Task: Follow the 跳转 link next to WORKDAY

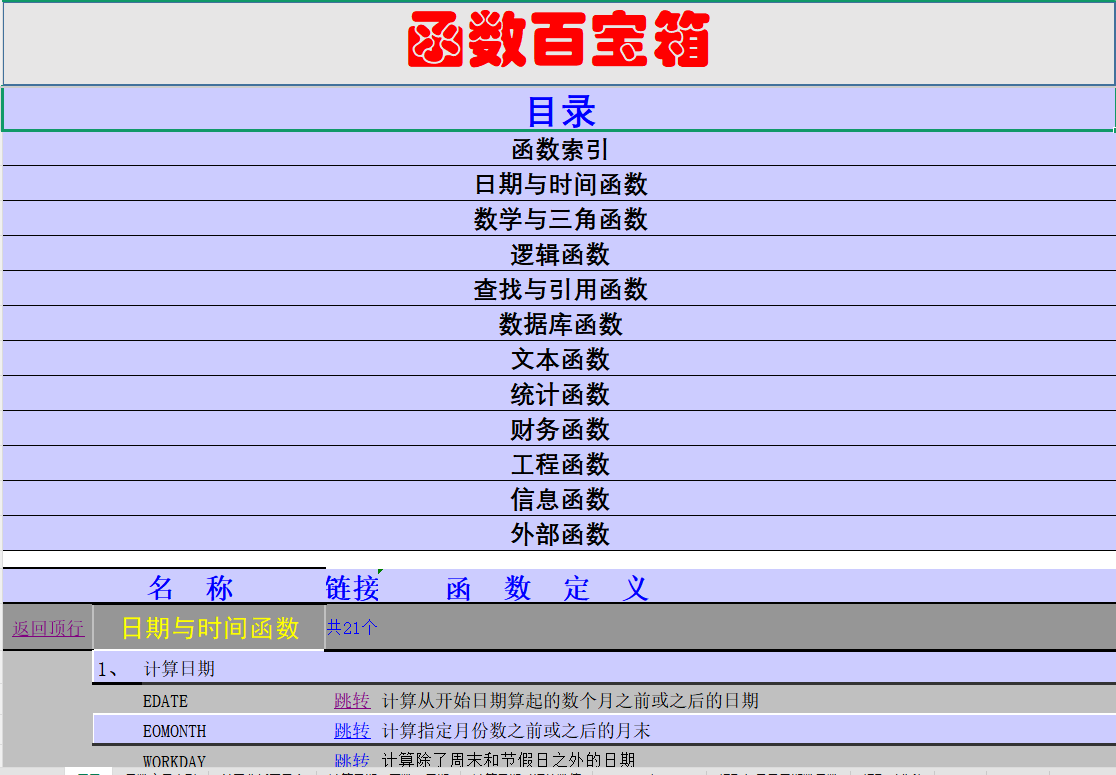Action: pyautogui.click(x=352, y=760)
